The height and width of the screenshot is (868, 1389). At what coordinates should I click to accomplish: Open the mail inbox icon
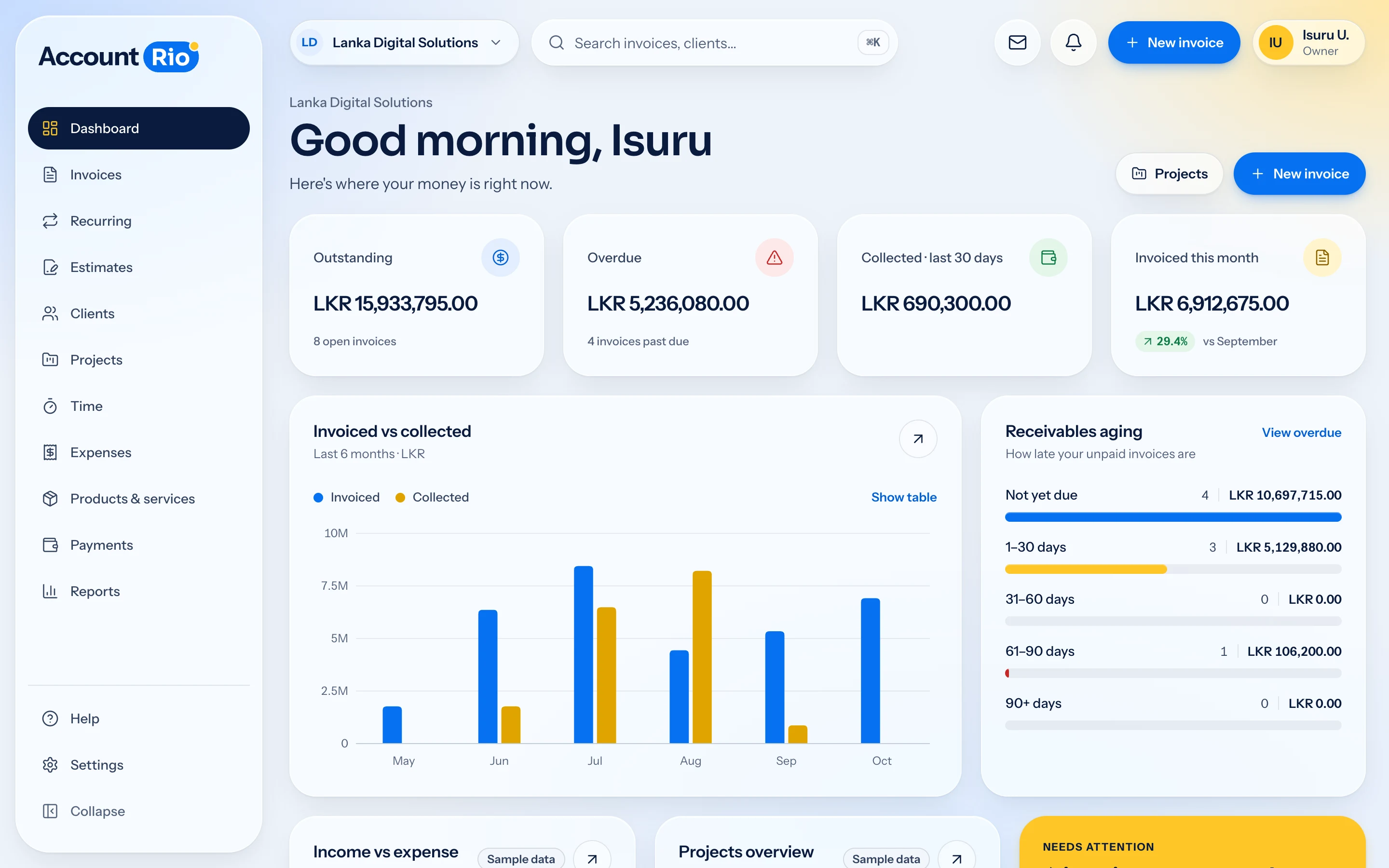click(x=1017, y=42)
